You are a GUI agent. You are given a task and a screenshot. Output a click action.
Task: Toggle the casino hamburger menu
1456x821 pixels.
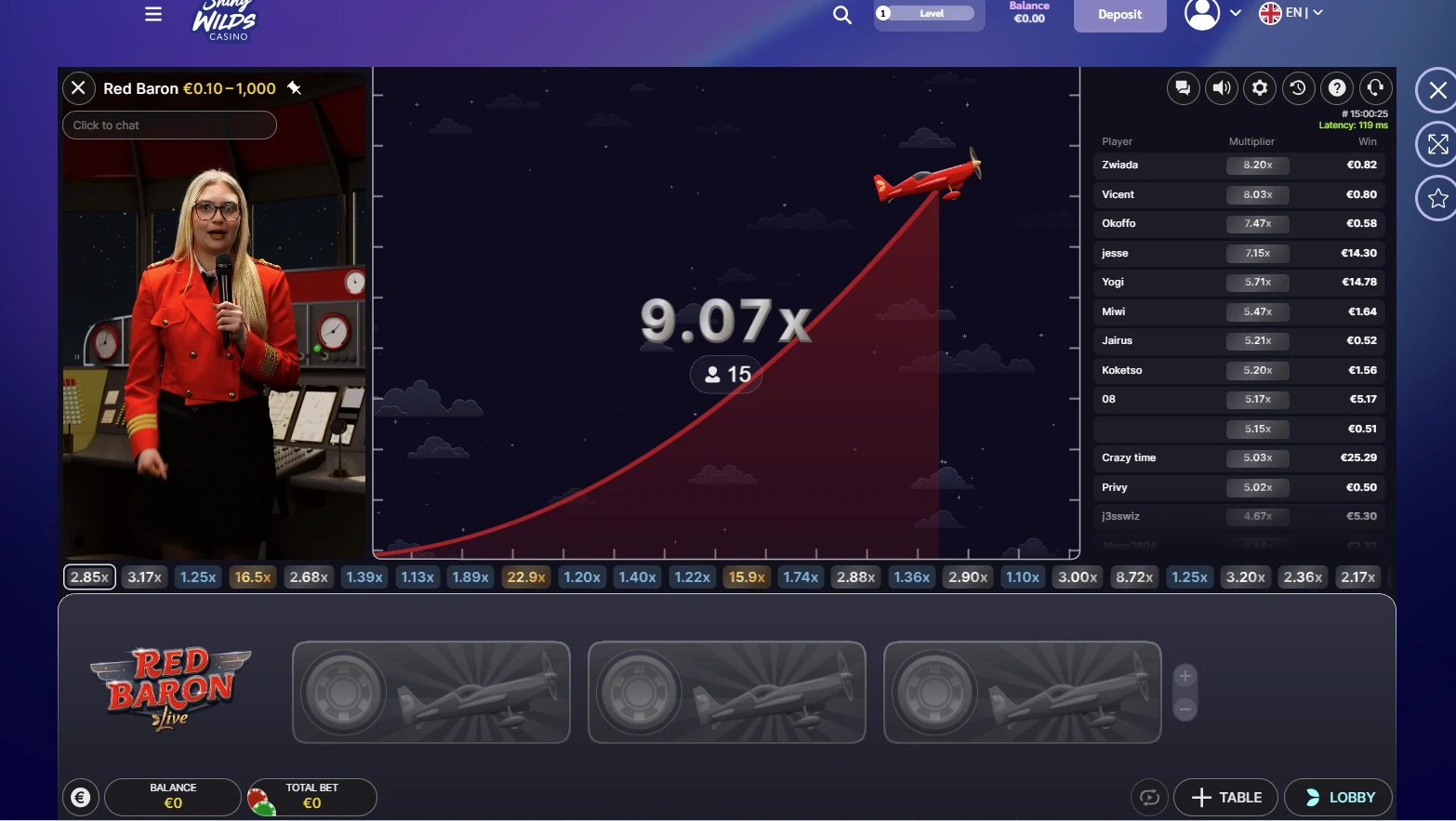click(x=152, y=14)
